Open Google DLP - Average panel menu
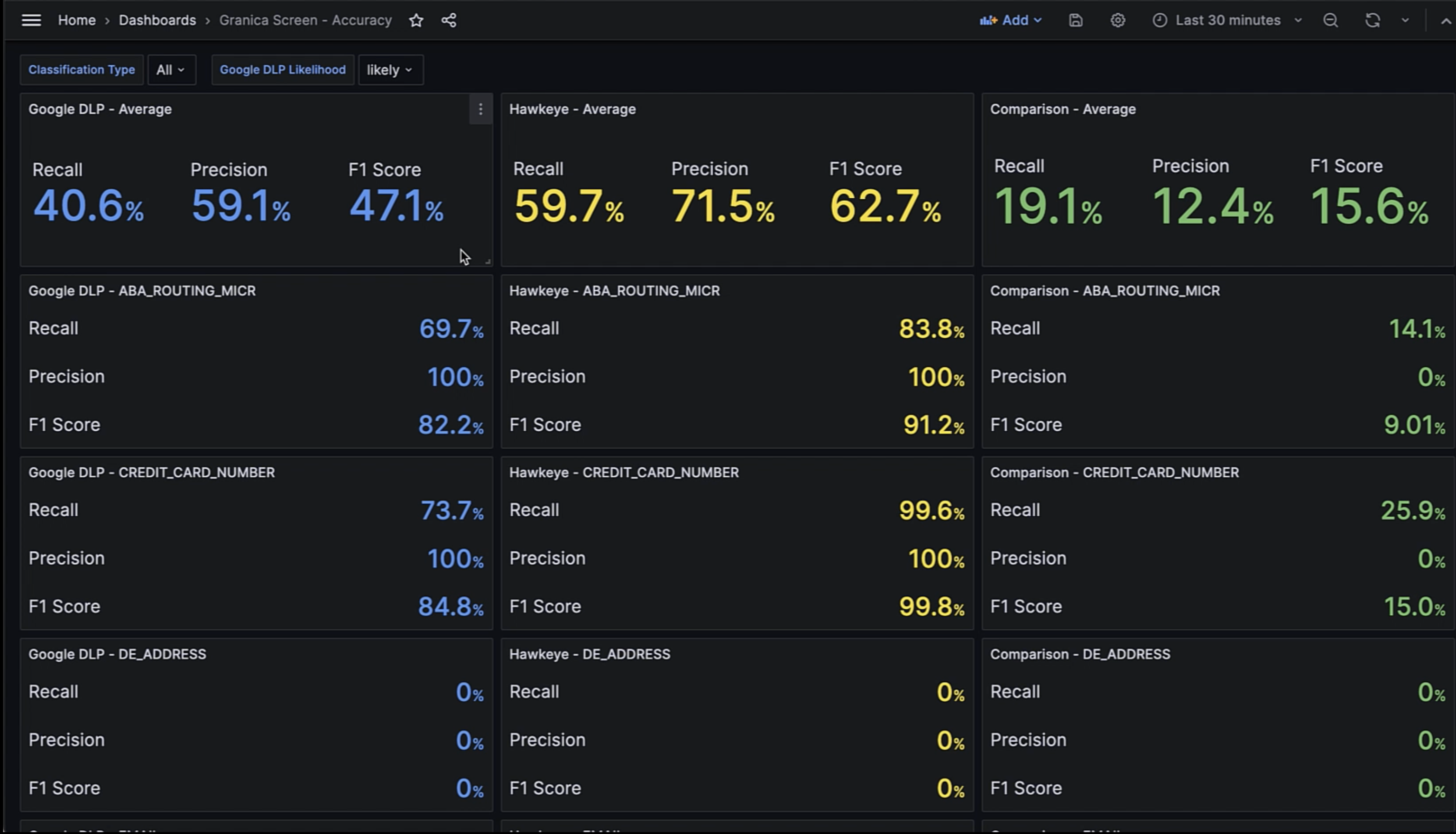Image resolution: width=1456 pixels, height=834 pixels. pos(480,109)
